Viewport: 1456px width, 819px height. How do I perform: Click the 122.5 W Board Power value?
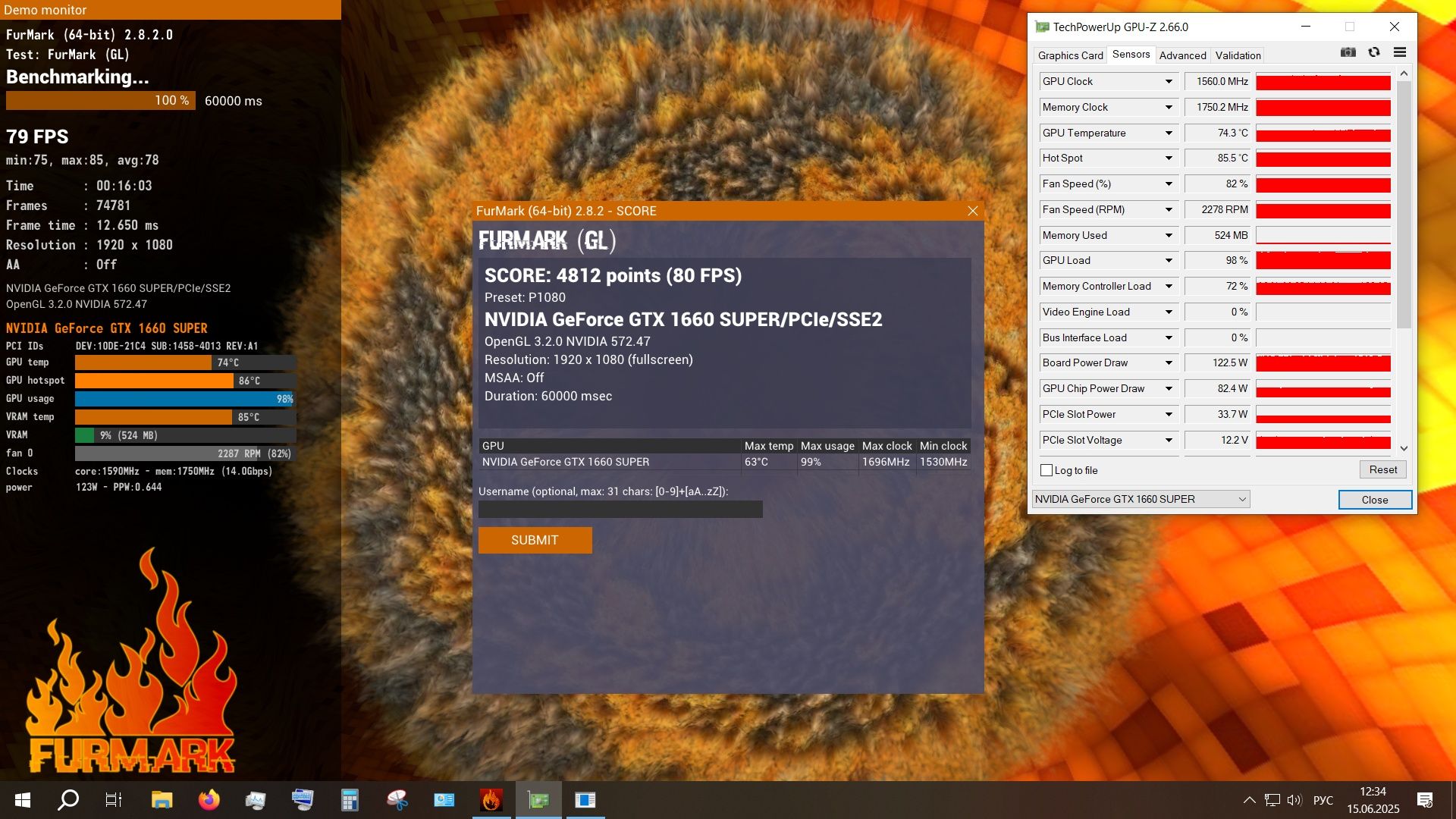(x=1218, y=362)
